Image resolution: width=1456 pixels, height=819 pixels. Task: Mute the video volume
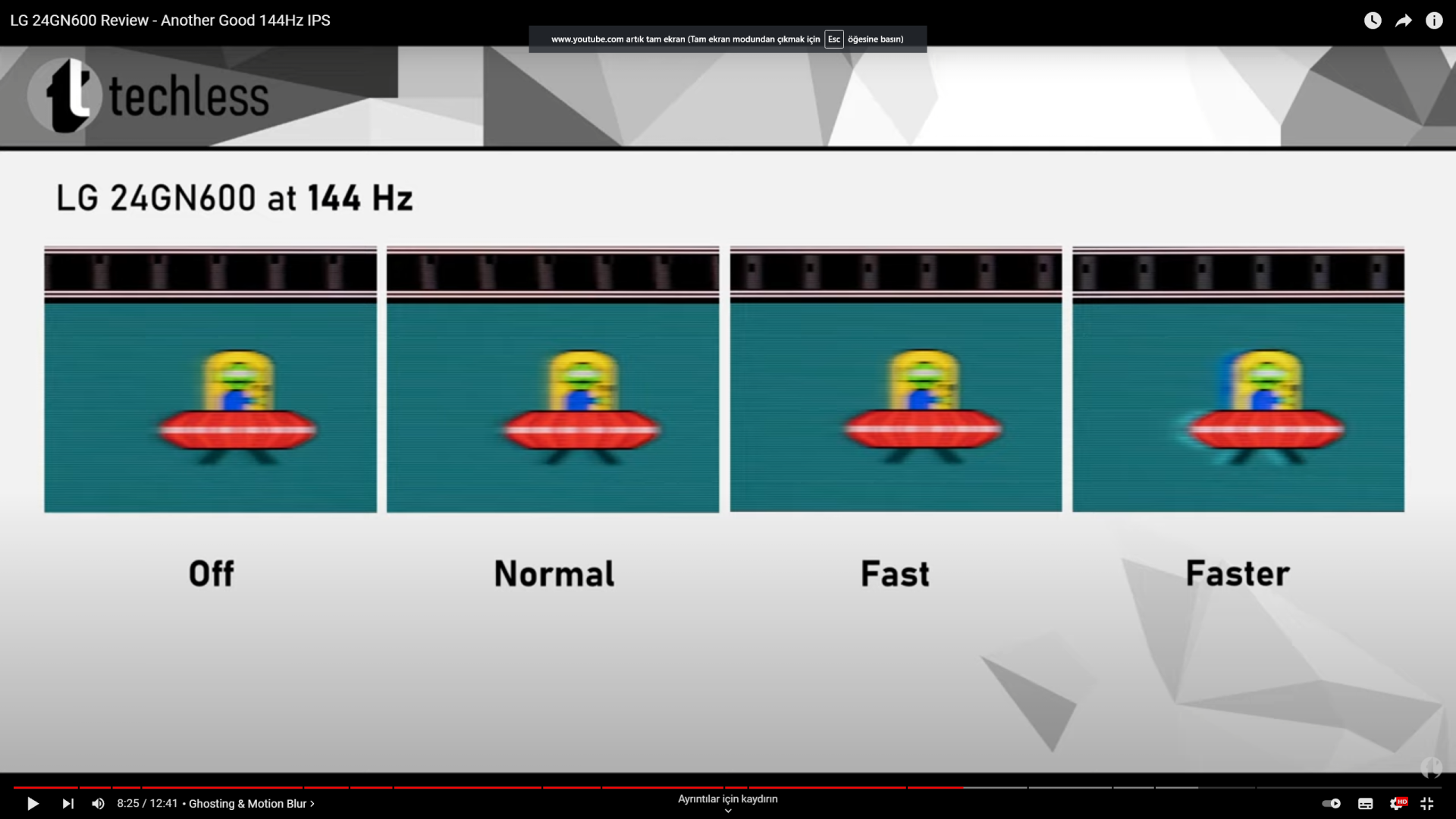(98, 804)
